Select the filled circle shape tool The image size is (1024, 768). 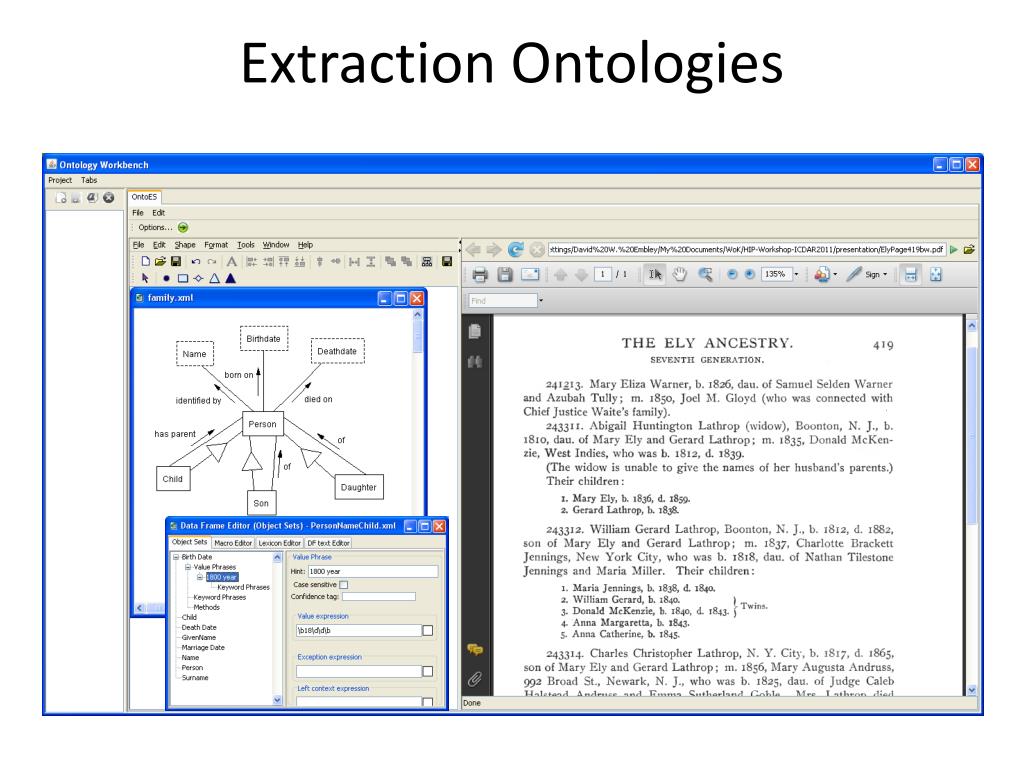pos(166,278)
